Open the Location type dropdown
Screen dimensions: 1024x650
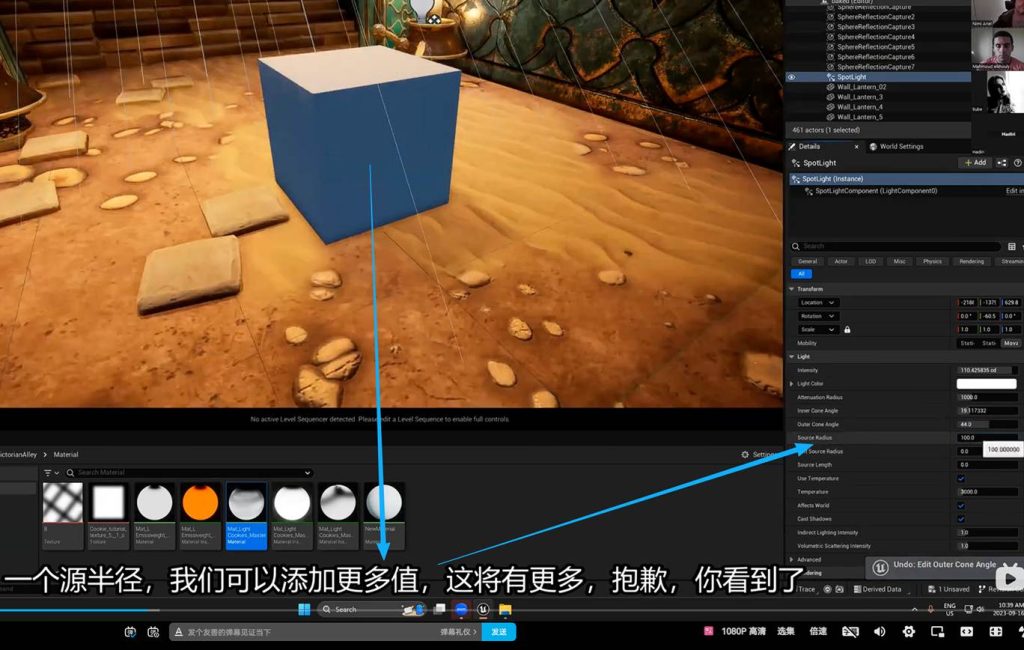[818, 302]
